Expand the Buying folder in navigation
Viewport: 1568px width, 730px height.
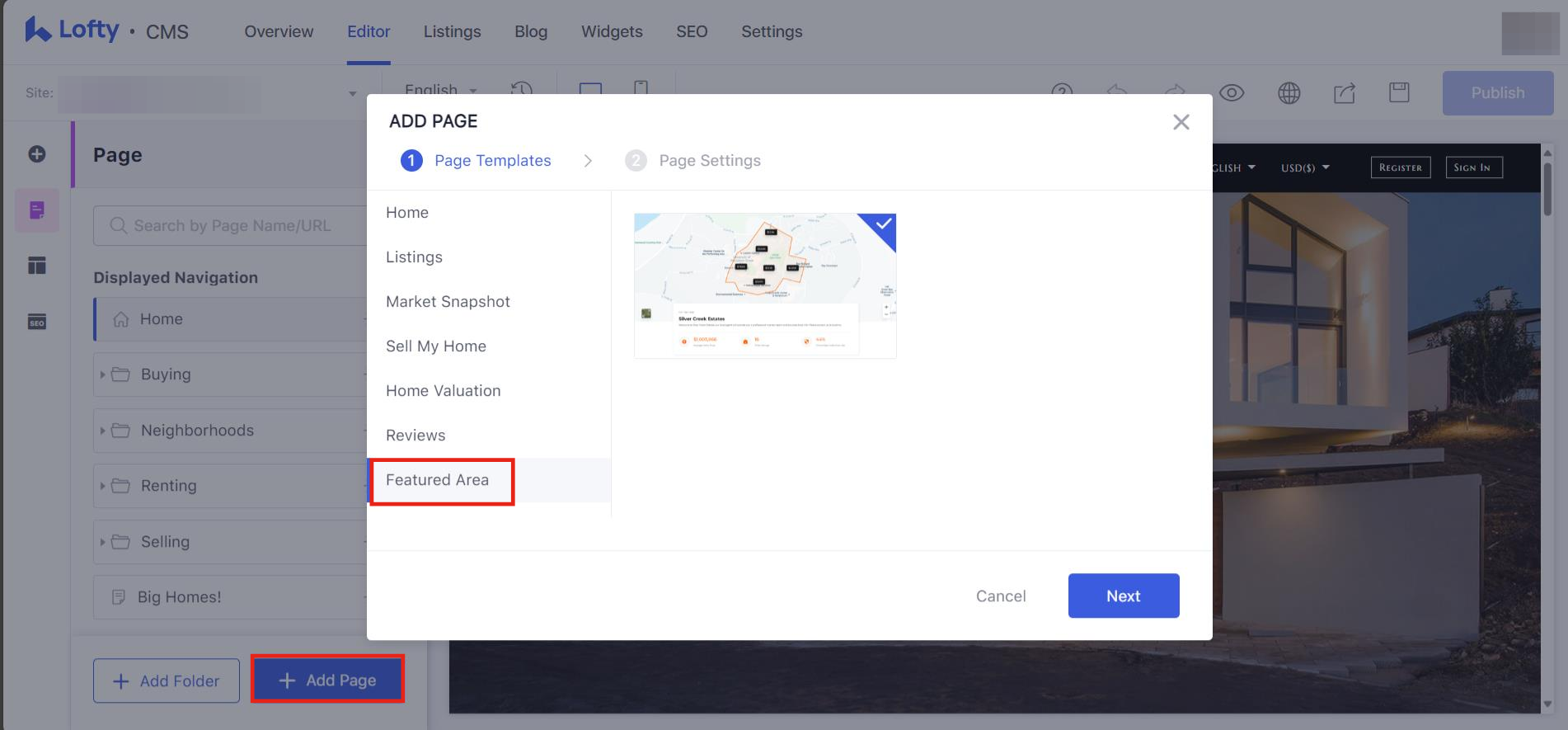click(x=102, y=374)
